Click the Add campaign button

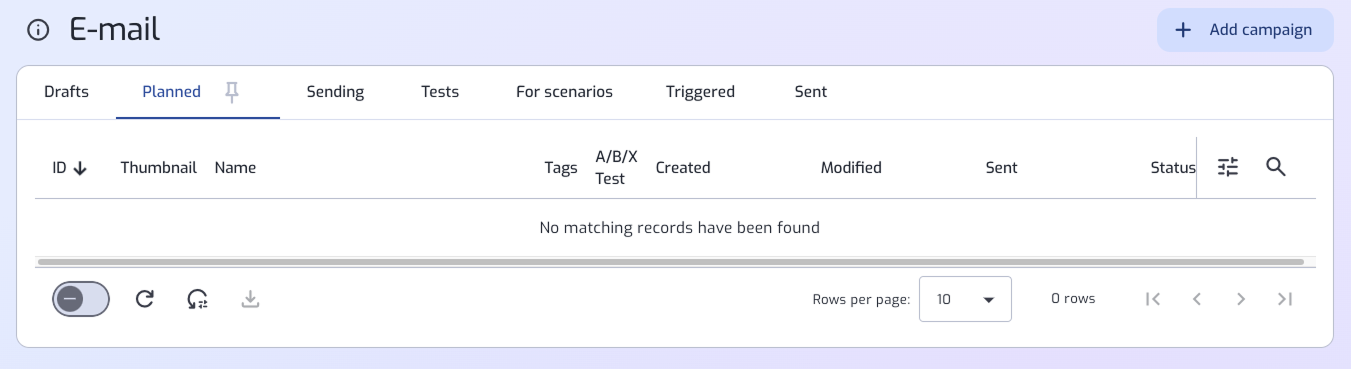1245,30
